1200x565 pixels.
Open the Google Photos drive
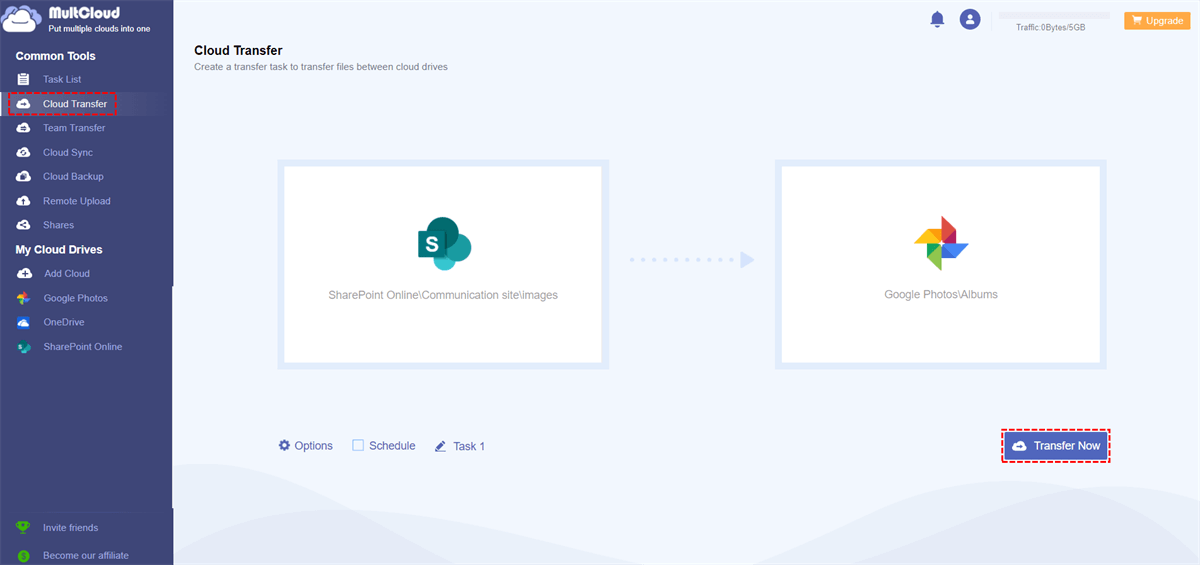click(75, 298)
